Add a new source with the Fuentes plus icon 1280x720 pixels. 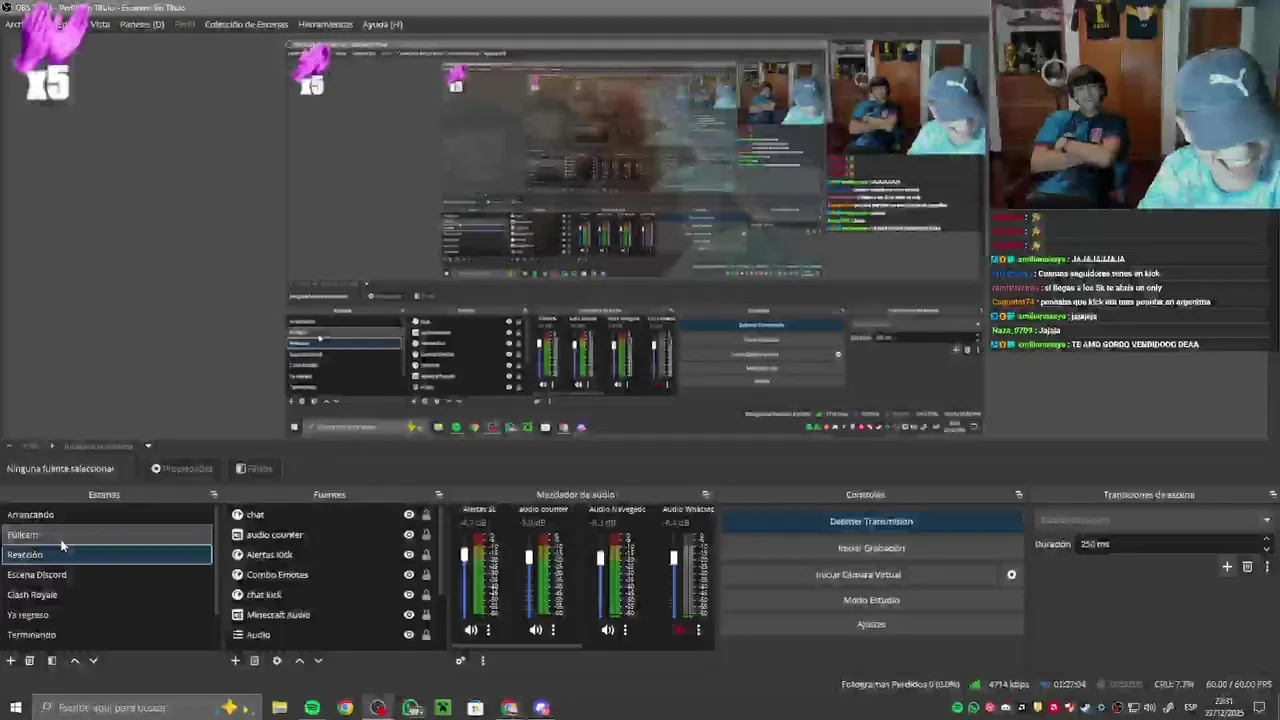tap(235, 660)
